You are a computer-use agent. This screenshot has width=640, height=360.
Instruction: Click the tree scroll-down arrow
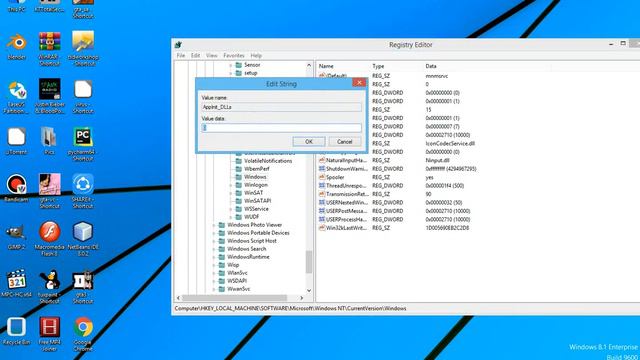coord(309,290)
